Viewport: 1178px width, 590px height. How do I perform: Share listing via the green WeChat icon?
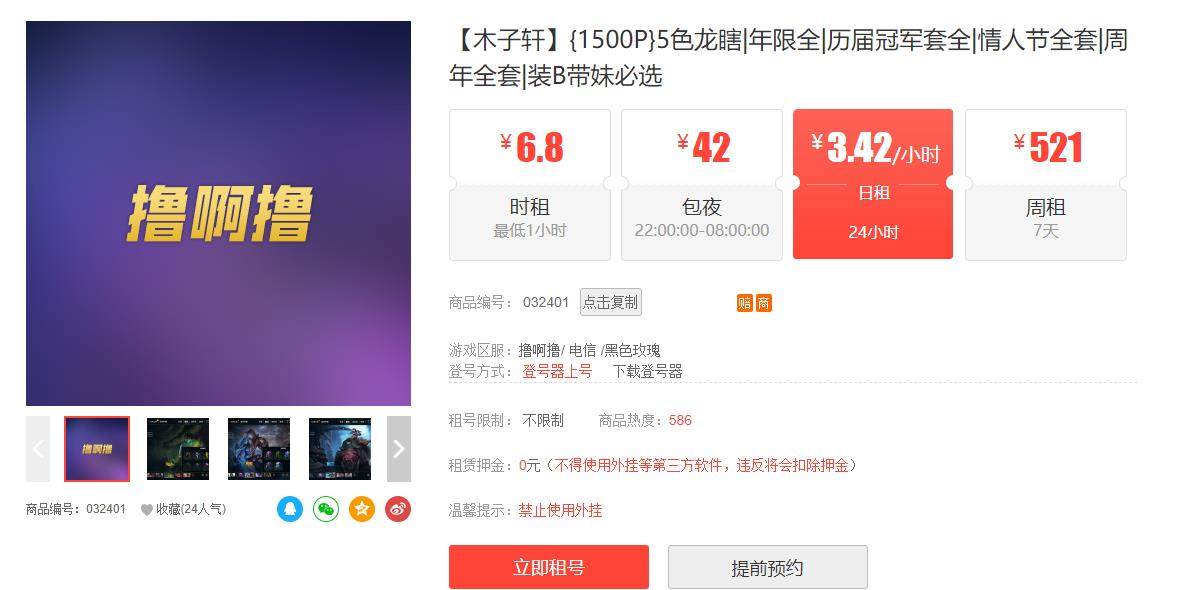pos(325,509)
